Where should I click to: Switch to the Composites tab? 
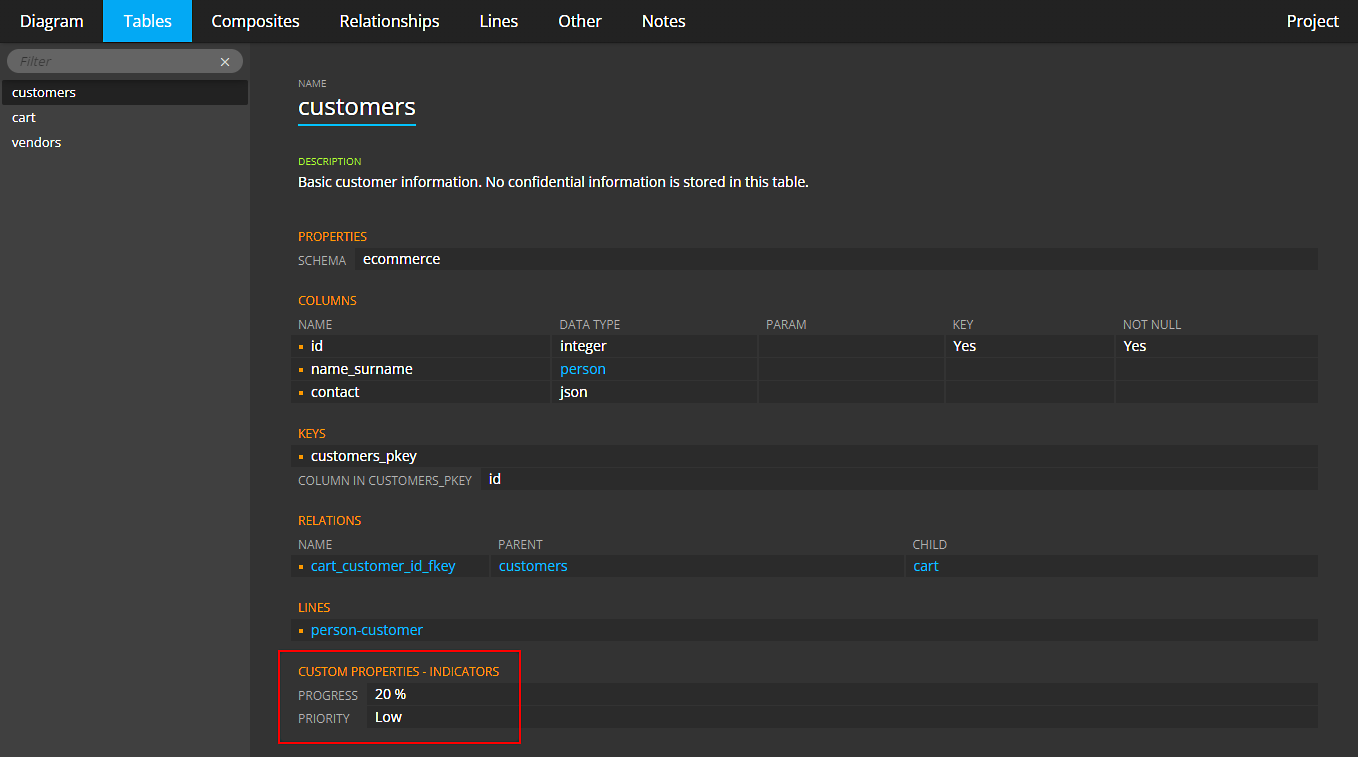[x=255, y=21]
